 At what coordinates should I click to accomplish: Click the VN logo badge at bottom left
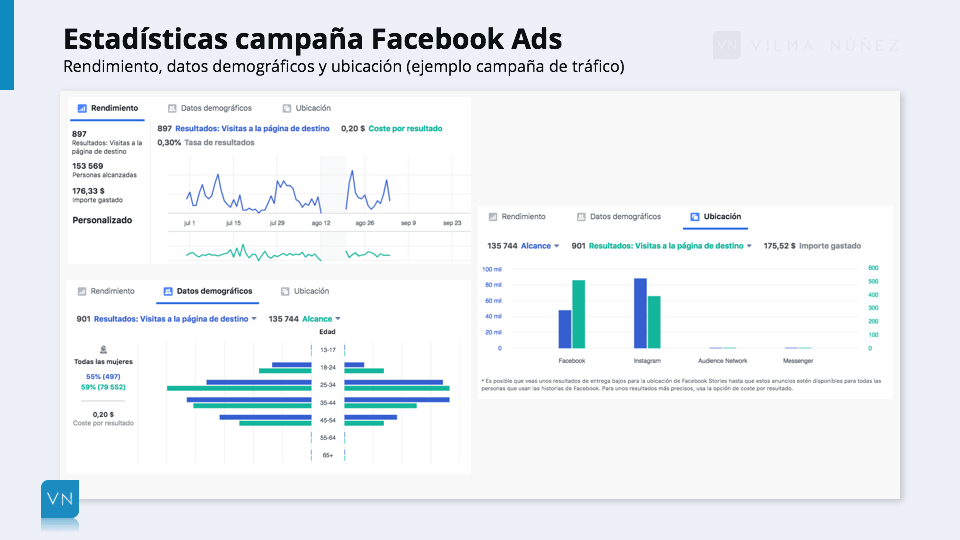(x=60, y=499)
